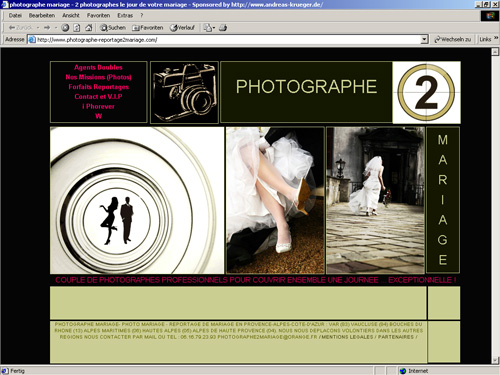Expand the Forward button history dropdown
This screenshot has width=500, height=375.
click(56, 28)
